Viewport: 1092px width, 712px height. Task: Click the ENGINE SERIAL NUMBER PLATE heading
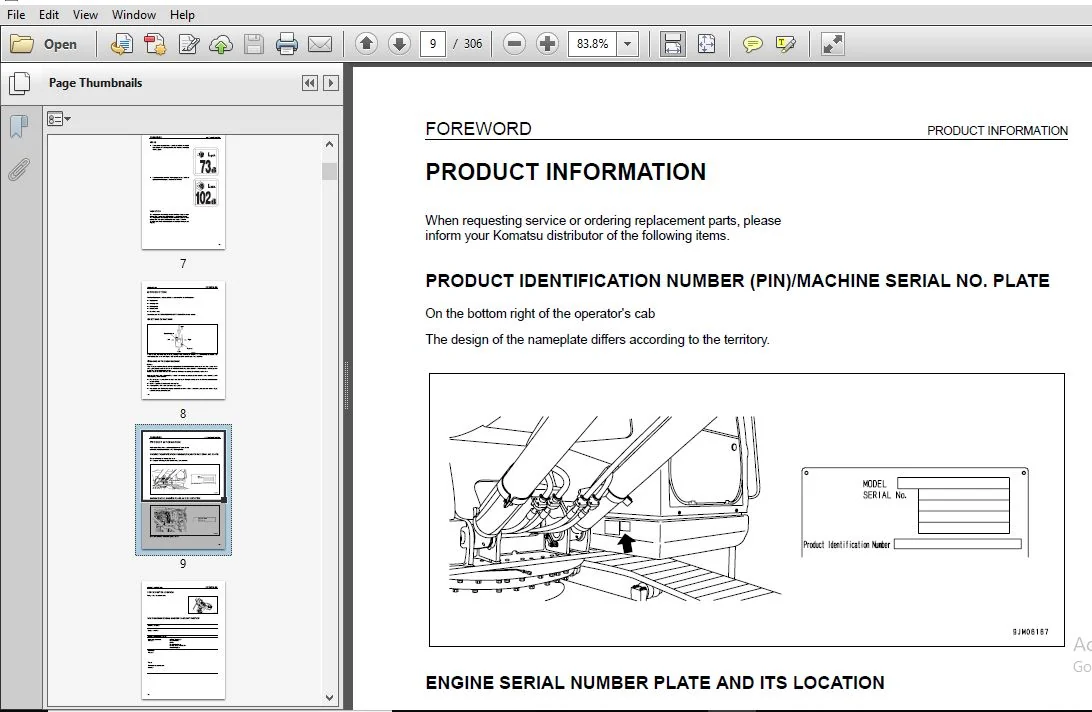coord(655,683)
